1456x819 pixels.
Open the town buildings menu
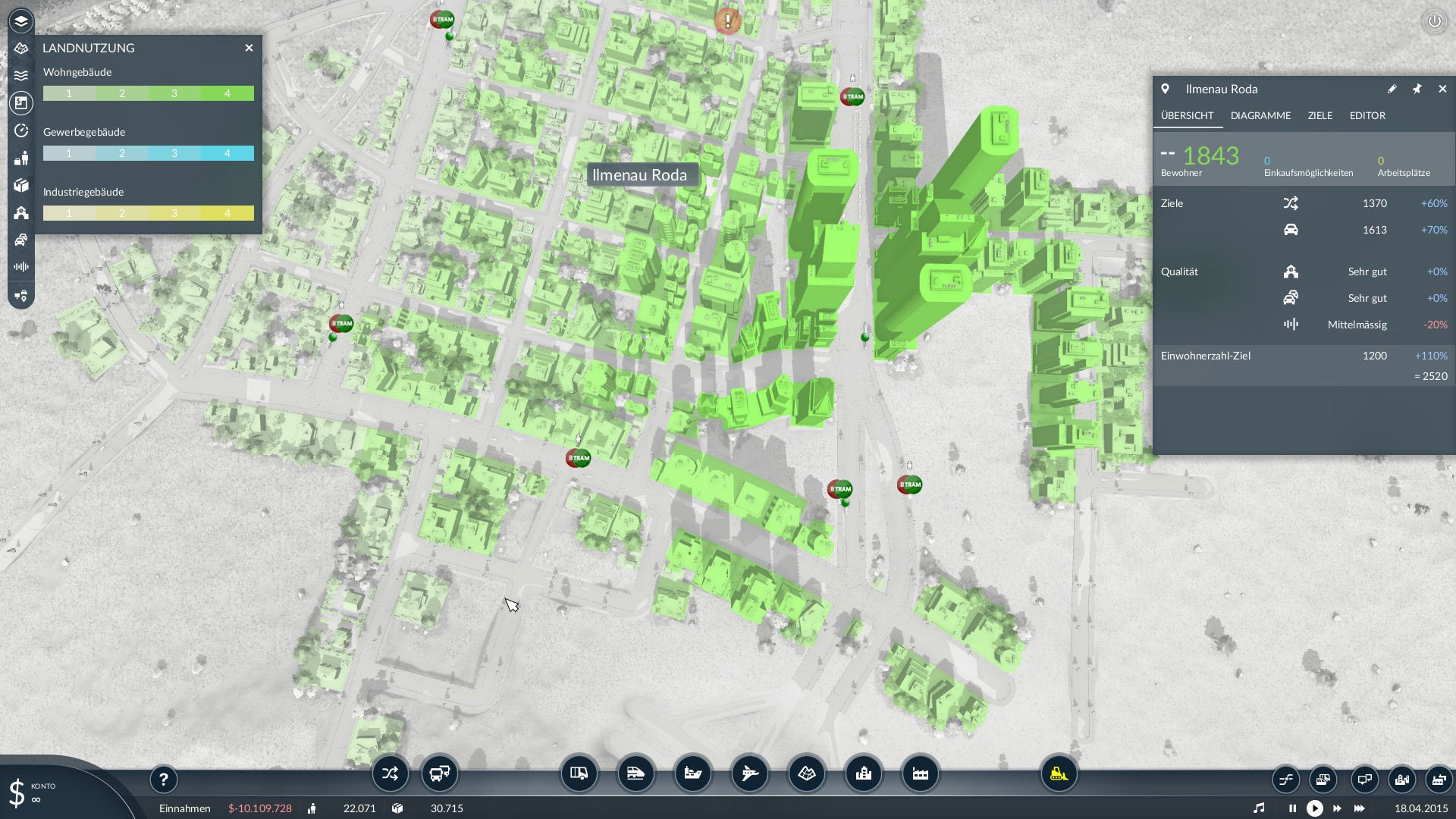coord(863,773)
